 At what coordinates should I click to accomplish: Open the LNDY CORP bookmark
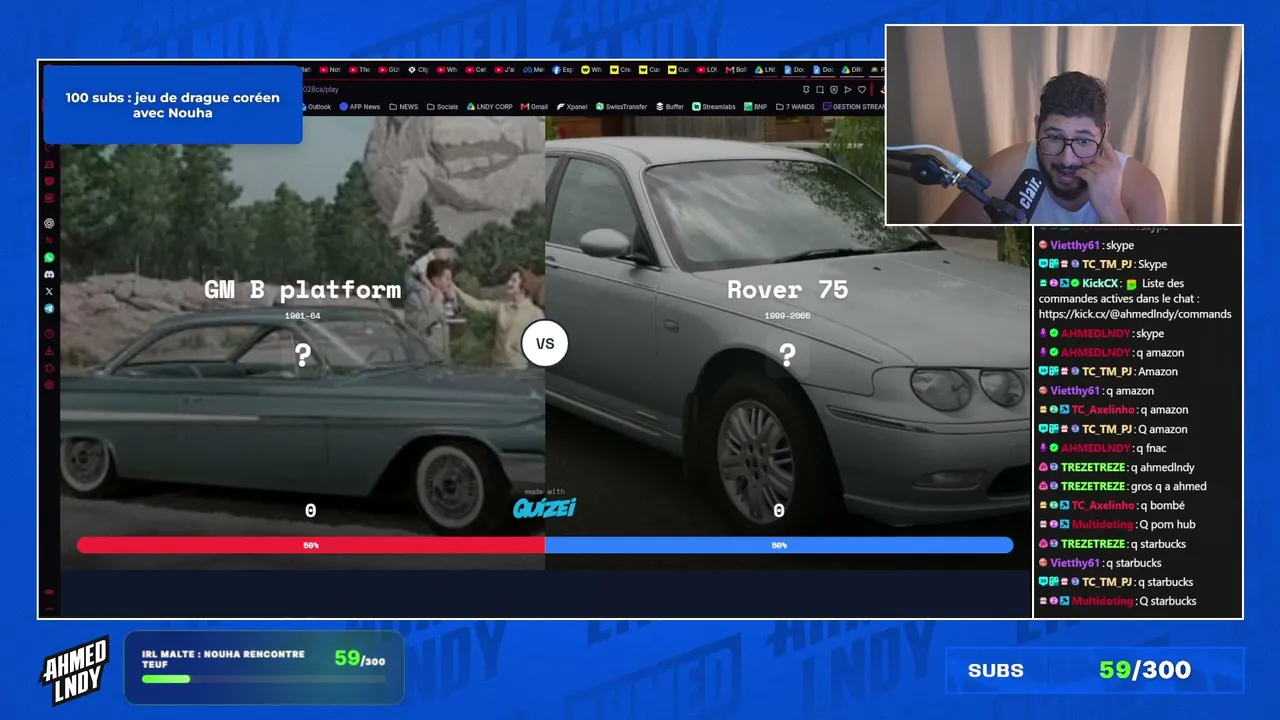[490, 106]
